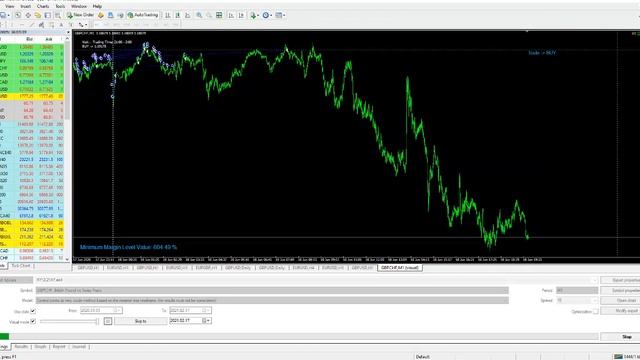The image size is (640, 360).
Task: Toggle the Visual mode checkbox
Action: tap(33, 322)
